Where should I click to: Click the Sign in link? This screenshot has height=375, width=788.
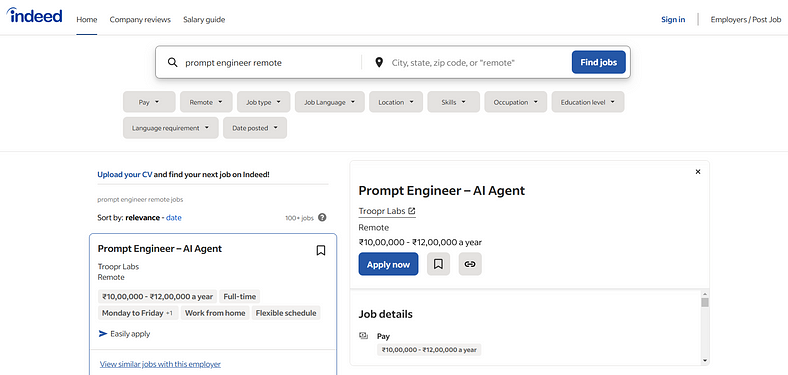(673, 20)
